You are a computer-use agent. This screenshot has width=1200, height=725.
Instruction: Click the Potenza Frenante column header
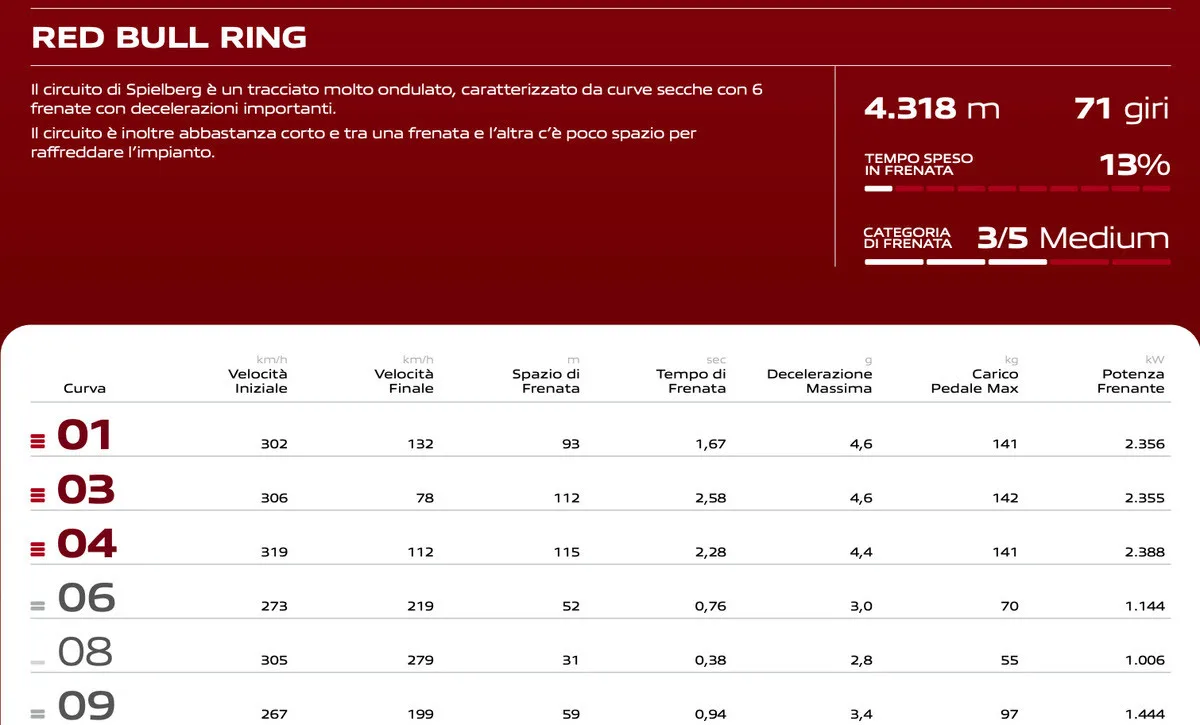click(x=1130, y=381)
